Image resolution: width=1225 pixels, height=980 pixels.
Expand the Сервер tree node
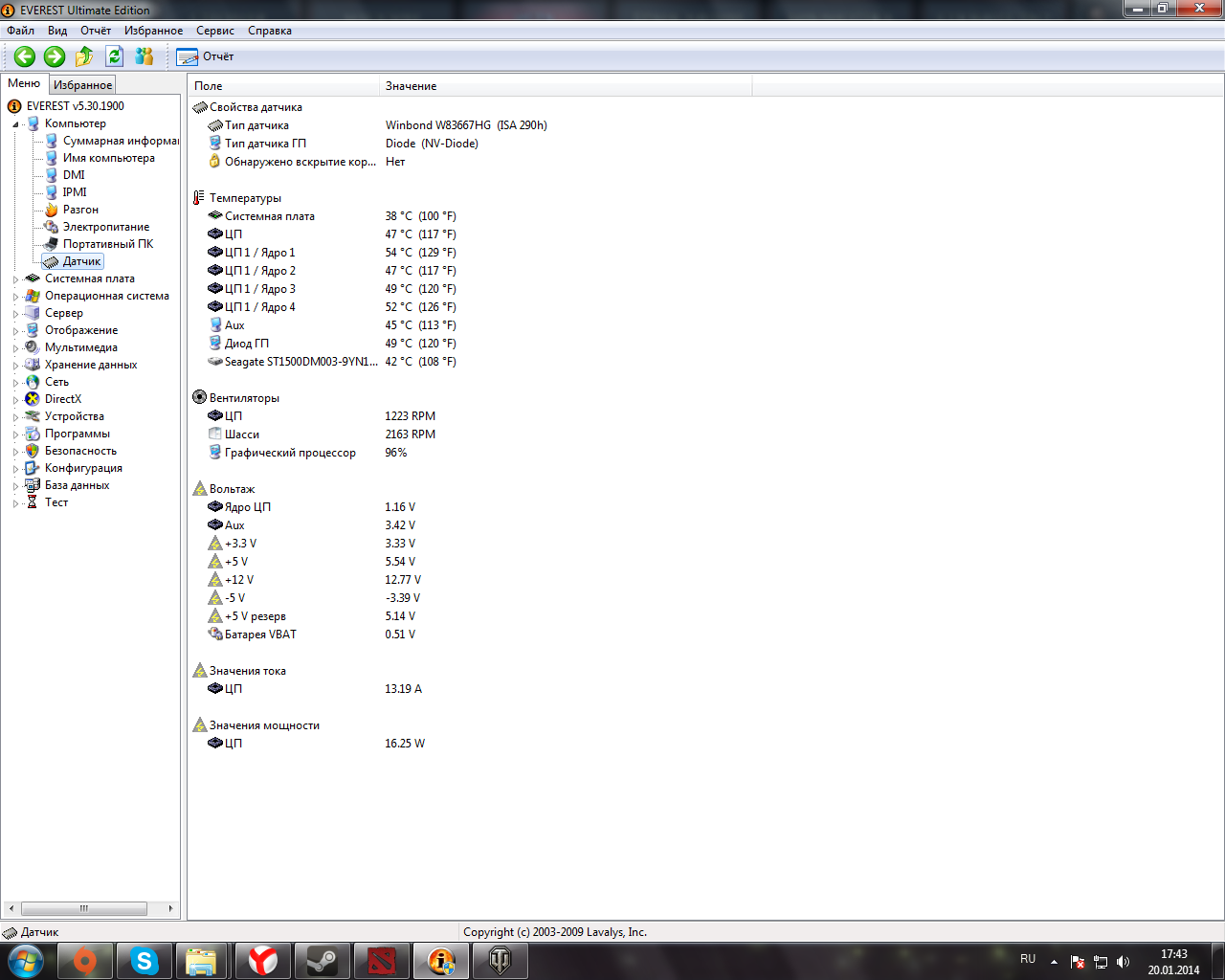[16, 313]
